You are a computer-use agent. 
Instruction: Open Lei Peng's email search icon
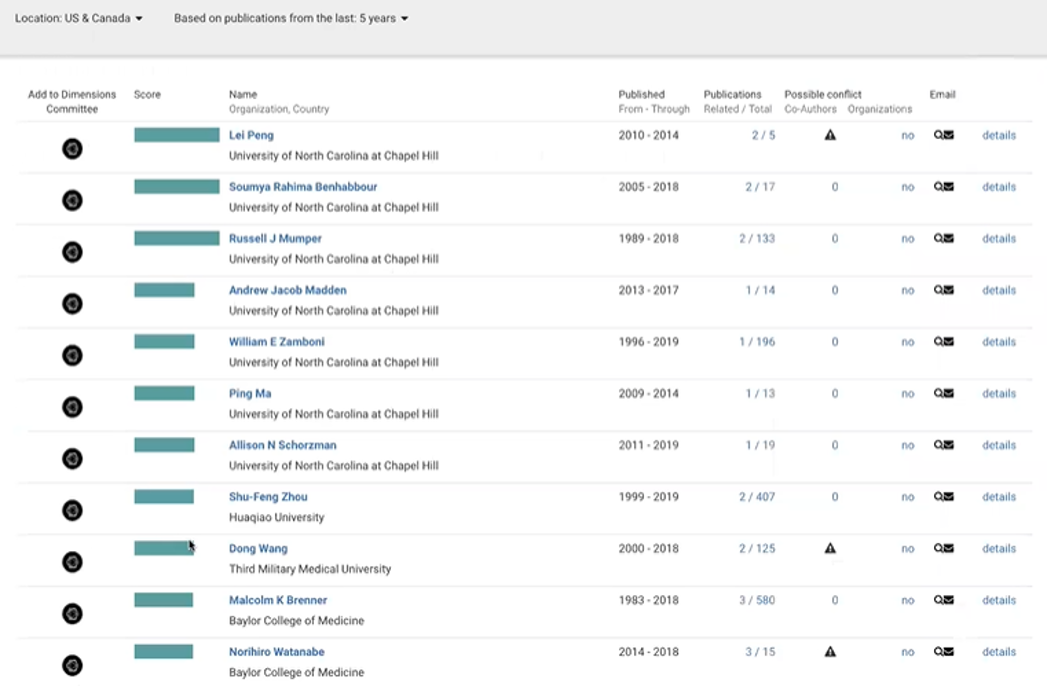936,135
